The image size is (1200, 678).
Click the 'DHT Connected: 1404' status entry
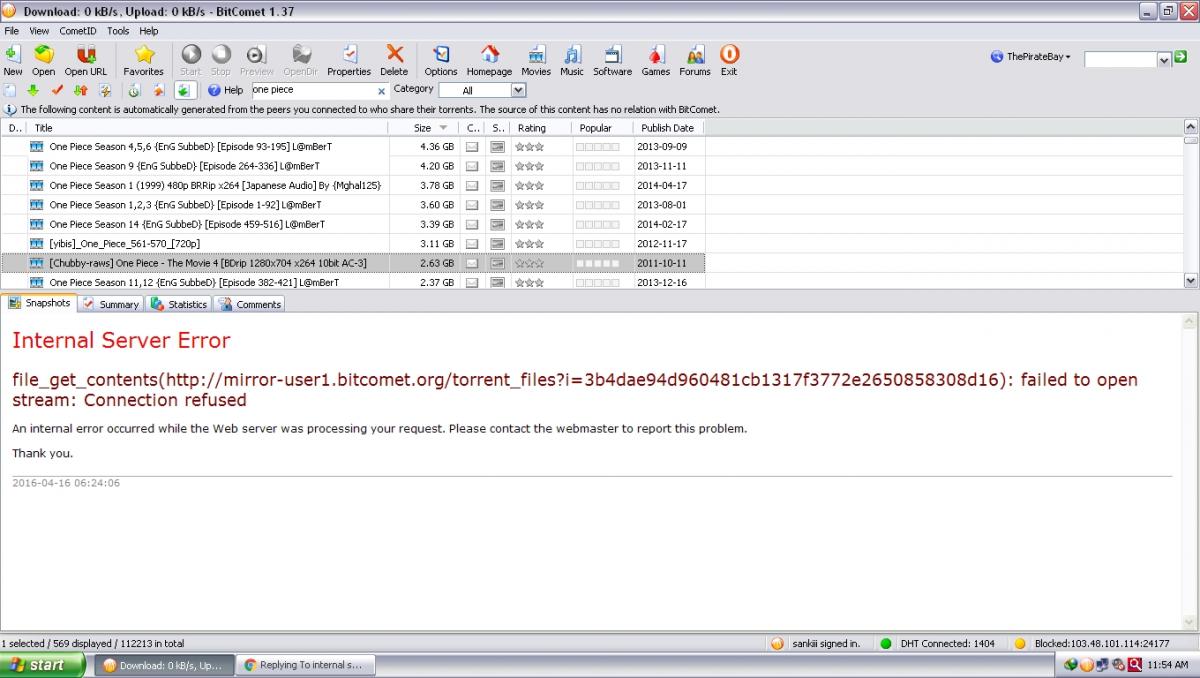click(938, 644)
